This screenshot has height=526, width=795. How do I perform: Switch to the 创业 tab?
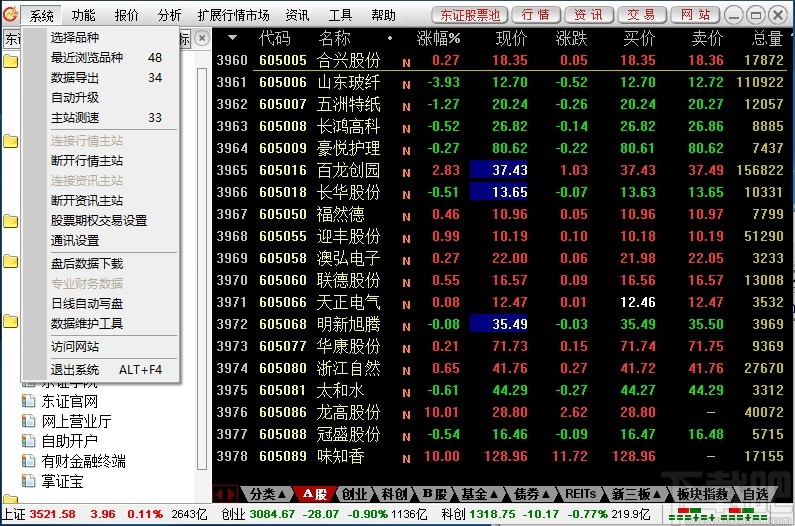click(354, 494)
